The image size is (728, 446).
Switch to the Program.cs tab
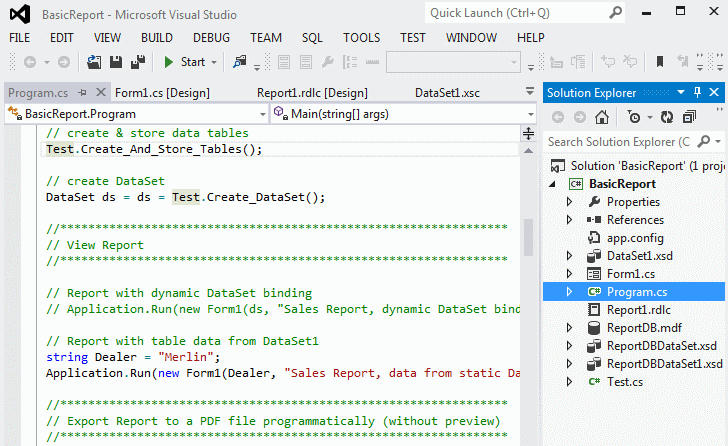point(38,93)
